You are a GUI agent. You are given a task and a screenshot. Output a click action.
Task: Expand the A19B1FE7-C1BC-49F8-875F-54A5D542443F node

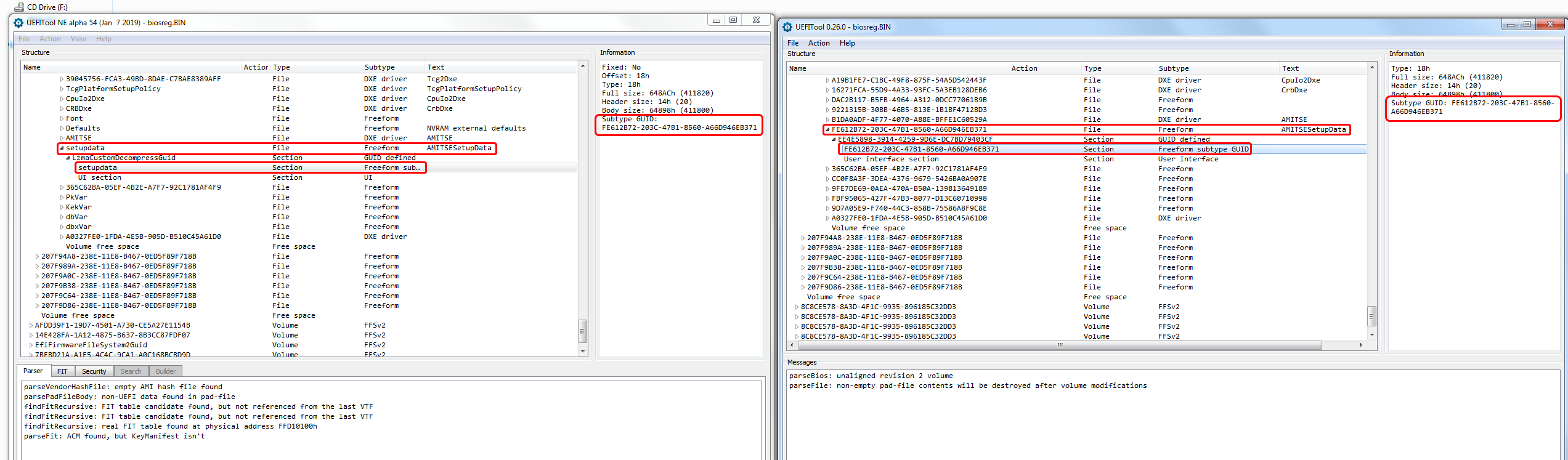pyautogui.click(x=827, y=81)
